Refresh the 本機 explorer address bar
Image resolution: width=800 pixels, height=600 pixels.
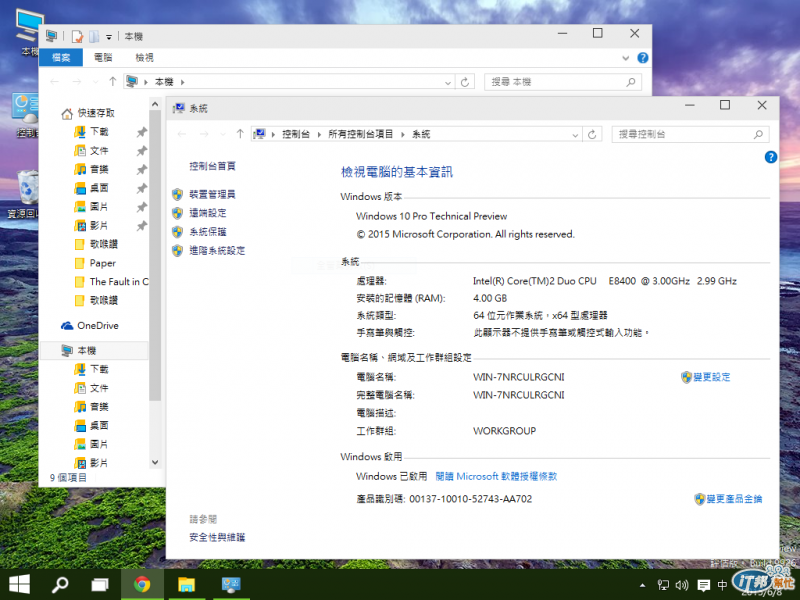[x=464, y=82]
